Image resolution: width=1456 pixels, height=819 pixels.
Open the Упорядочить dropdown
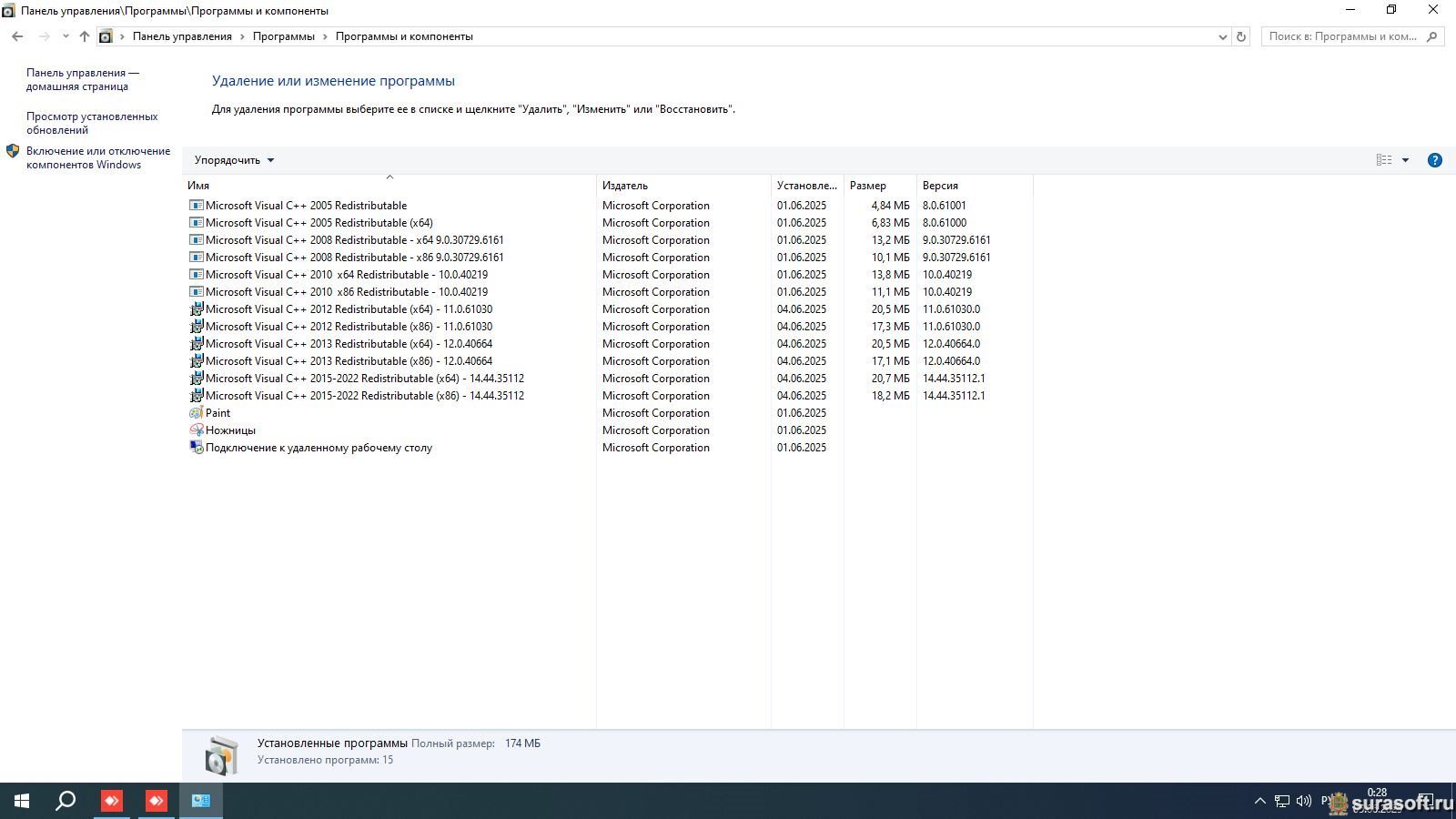tap(234, 160)
